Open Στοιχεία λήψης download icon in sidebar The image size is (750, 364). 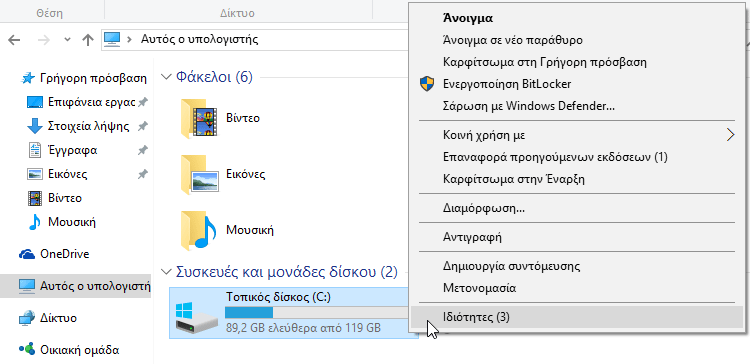coord(34,126)
